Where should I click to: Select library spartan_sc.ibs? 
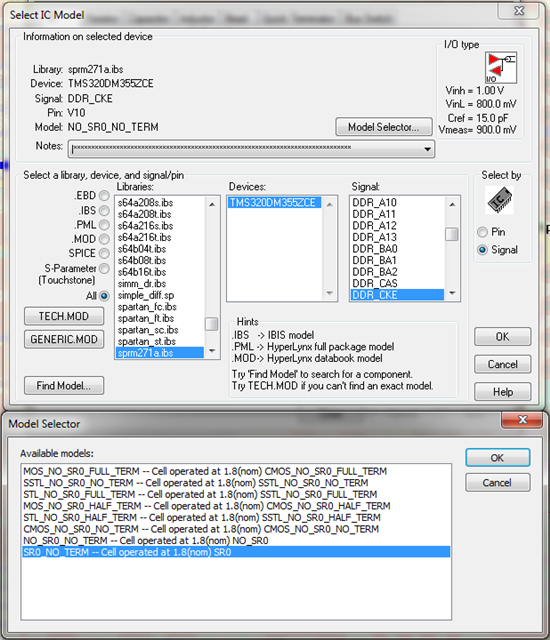160,329
